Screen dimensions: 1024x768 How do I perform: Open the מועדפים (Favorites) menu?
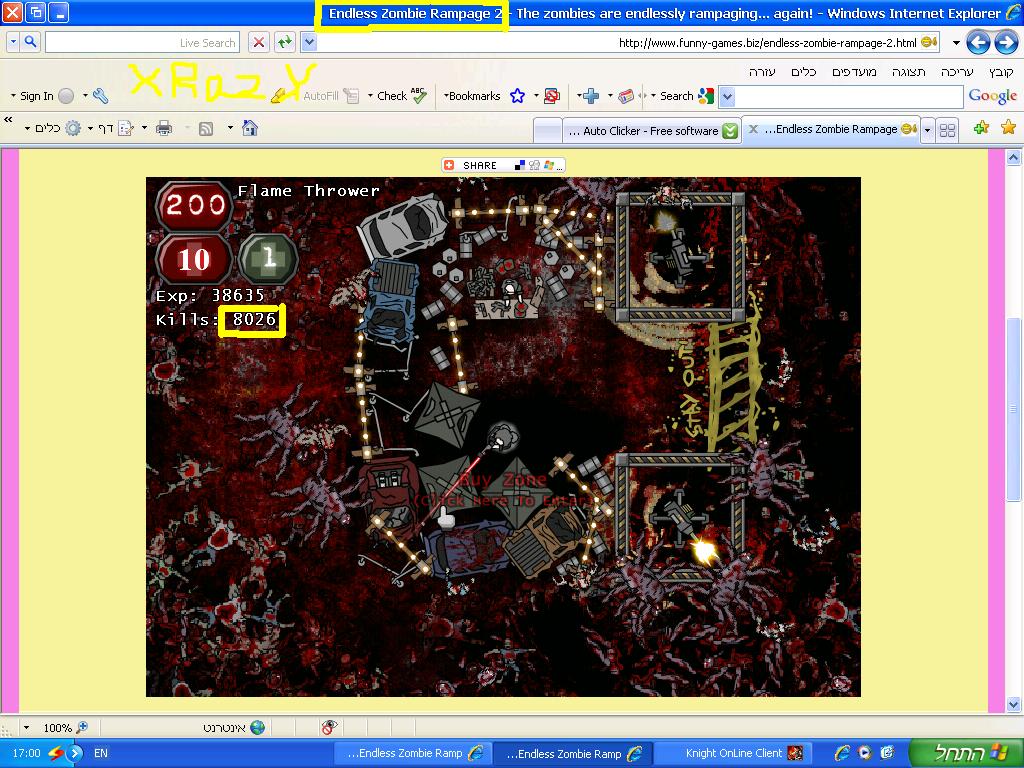[854, 72]
